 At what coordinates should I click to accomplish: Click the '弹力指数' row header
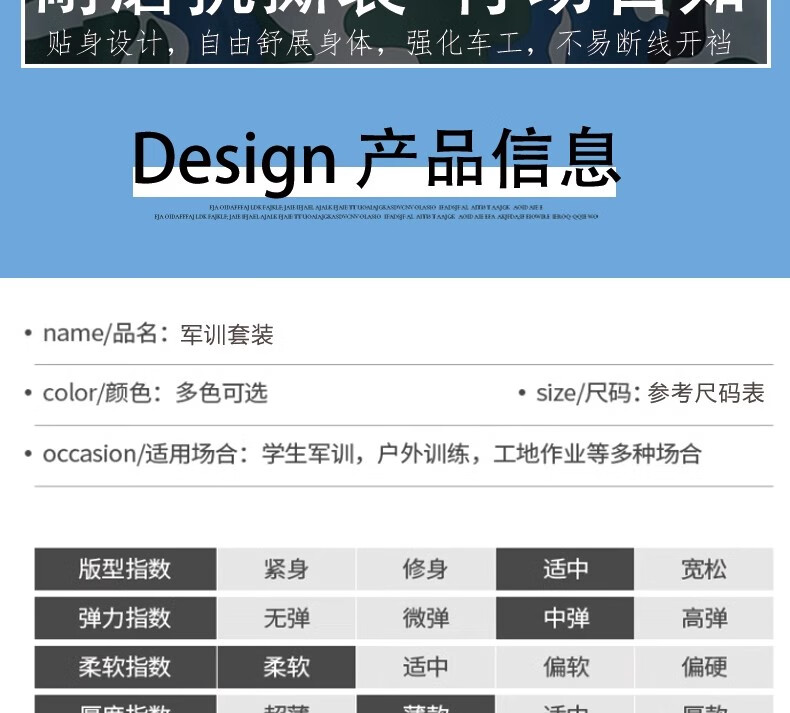pos(125,618)
